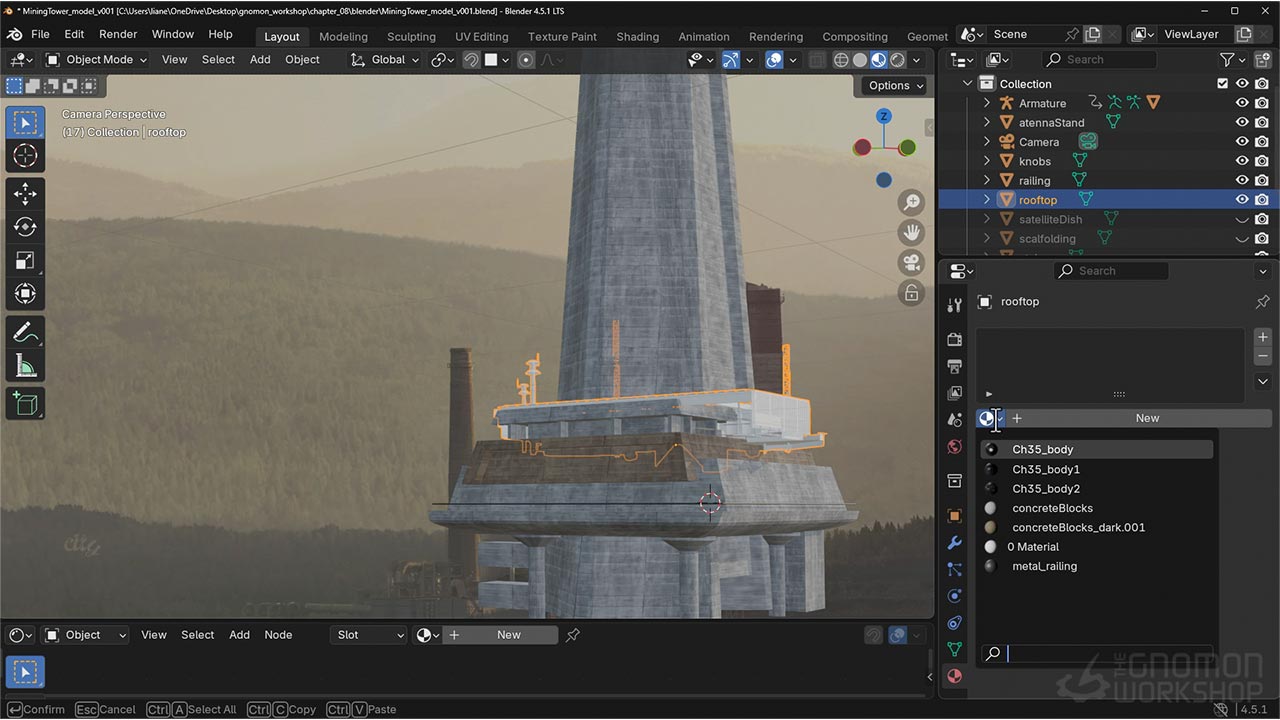This screenshot has height=720, width=1280.
Task: Choose the Annotate pencil tool
Action: pyautogui.click(x=25, y=331)
